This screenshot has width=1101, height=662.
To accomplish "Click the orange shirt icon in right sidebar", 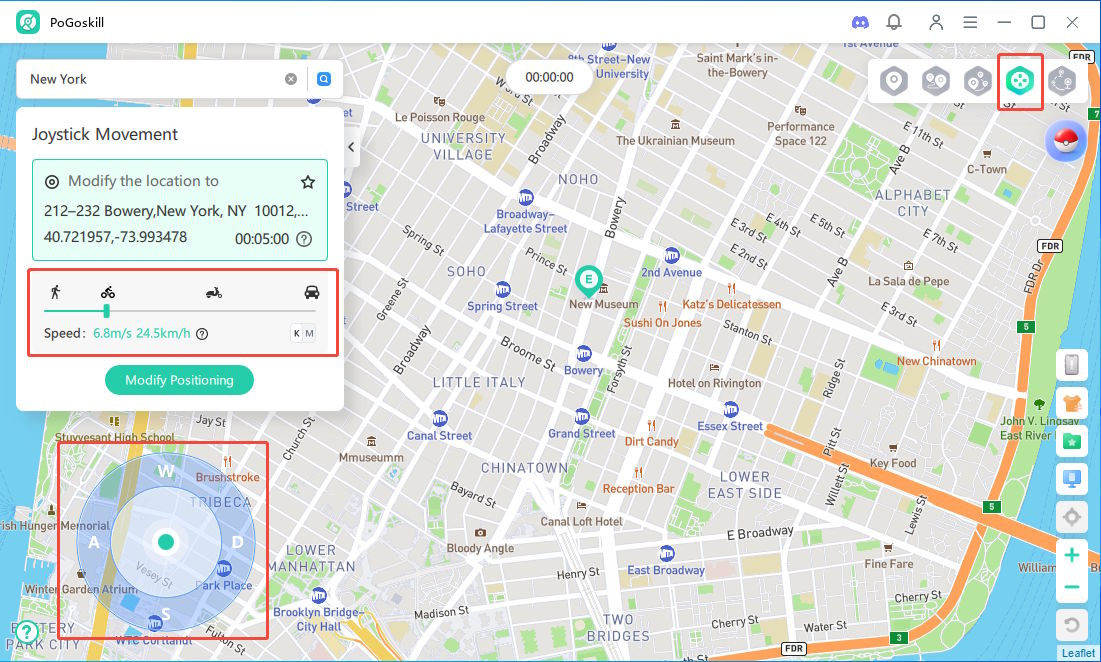I will click(x=1072, y=403).
